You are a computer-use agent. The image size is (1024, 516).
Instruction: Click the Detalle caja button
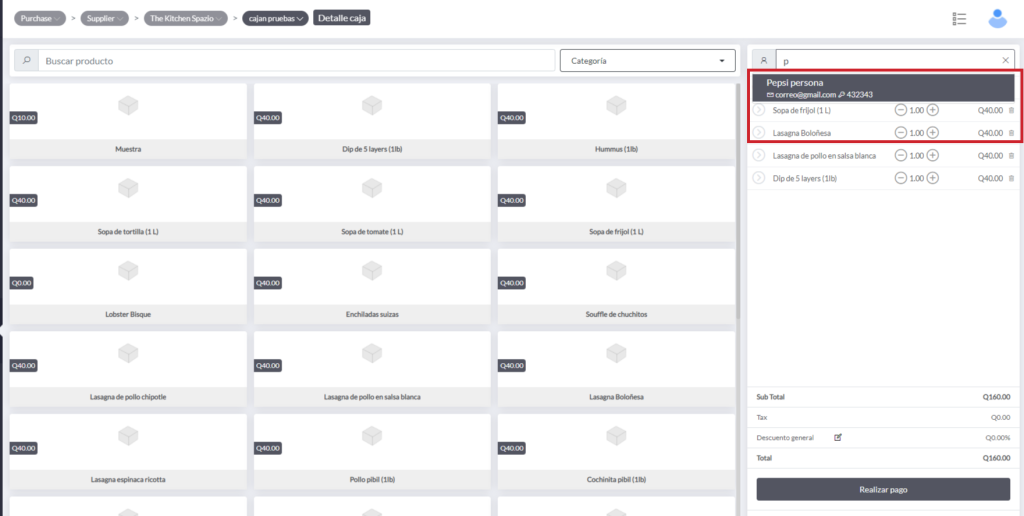click(342, 18)
